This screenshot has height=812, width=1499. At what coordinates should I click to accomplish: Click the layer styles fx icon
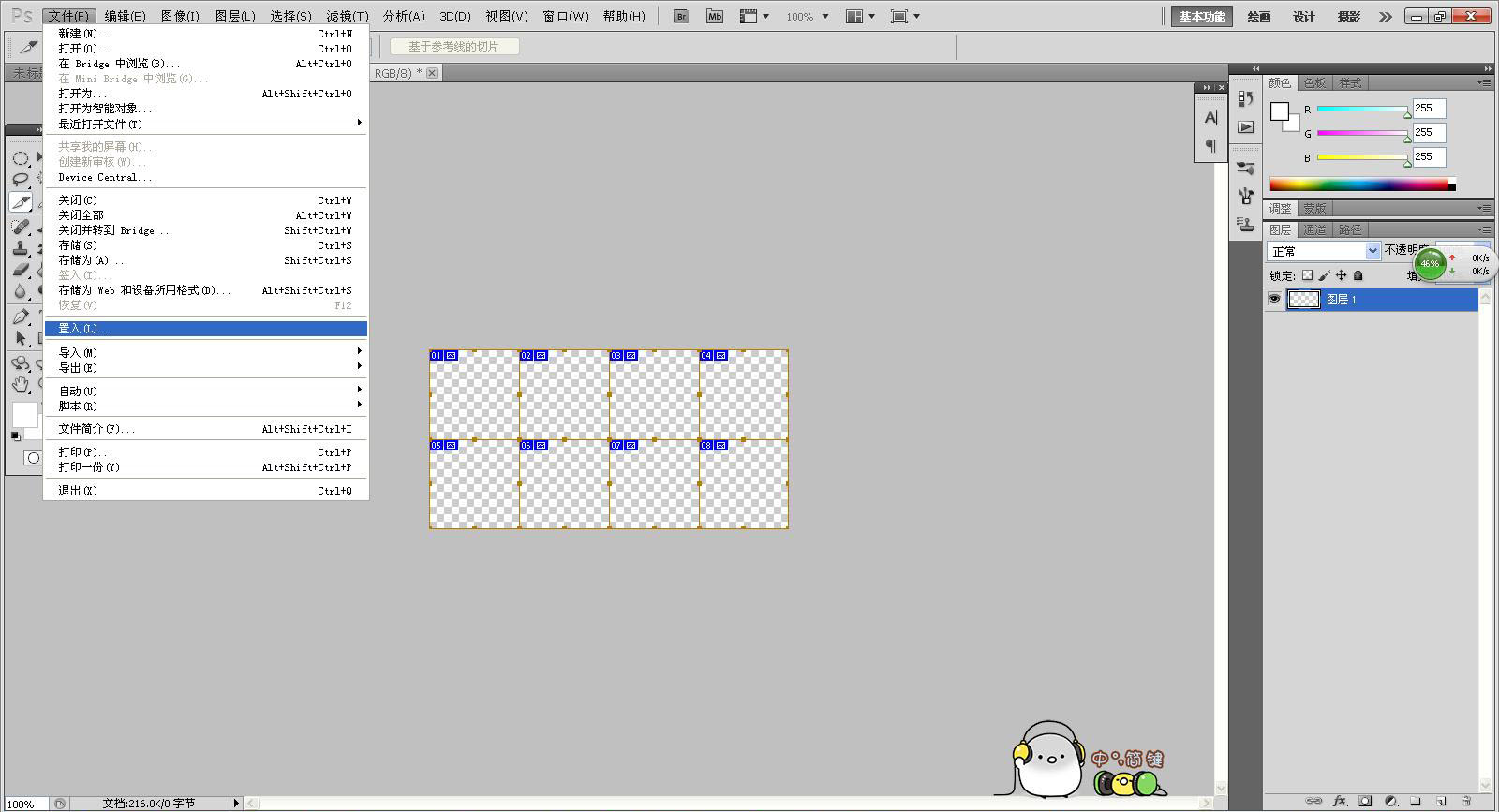click(1340, 802)
